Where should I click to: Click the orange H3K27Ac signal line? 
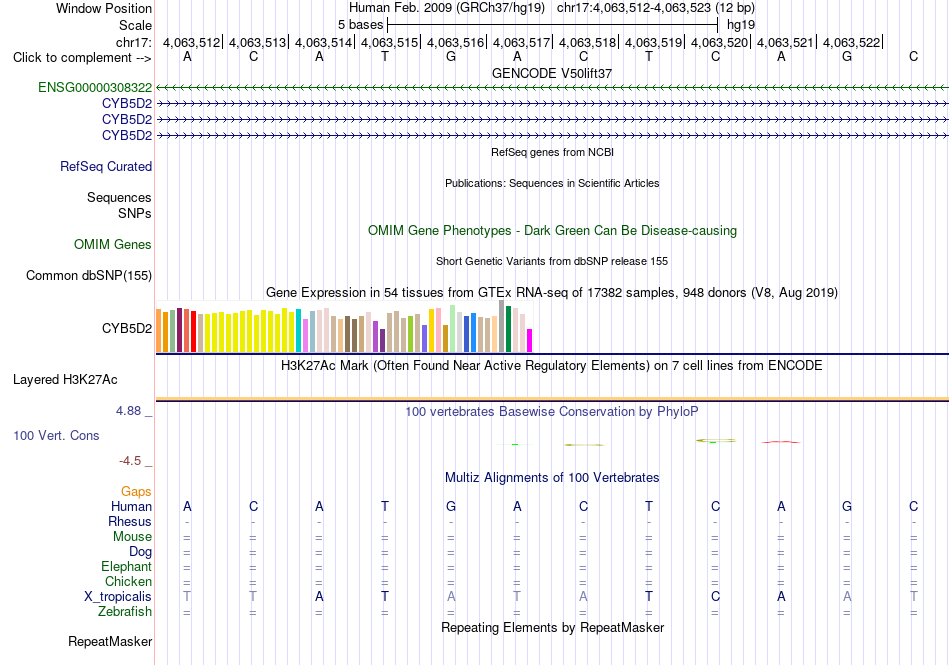pyautogui.click(x=552, y=399)
